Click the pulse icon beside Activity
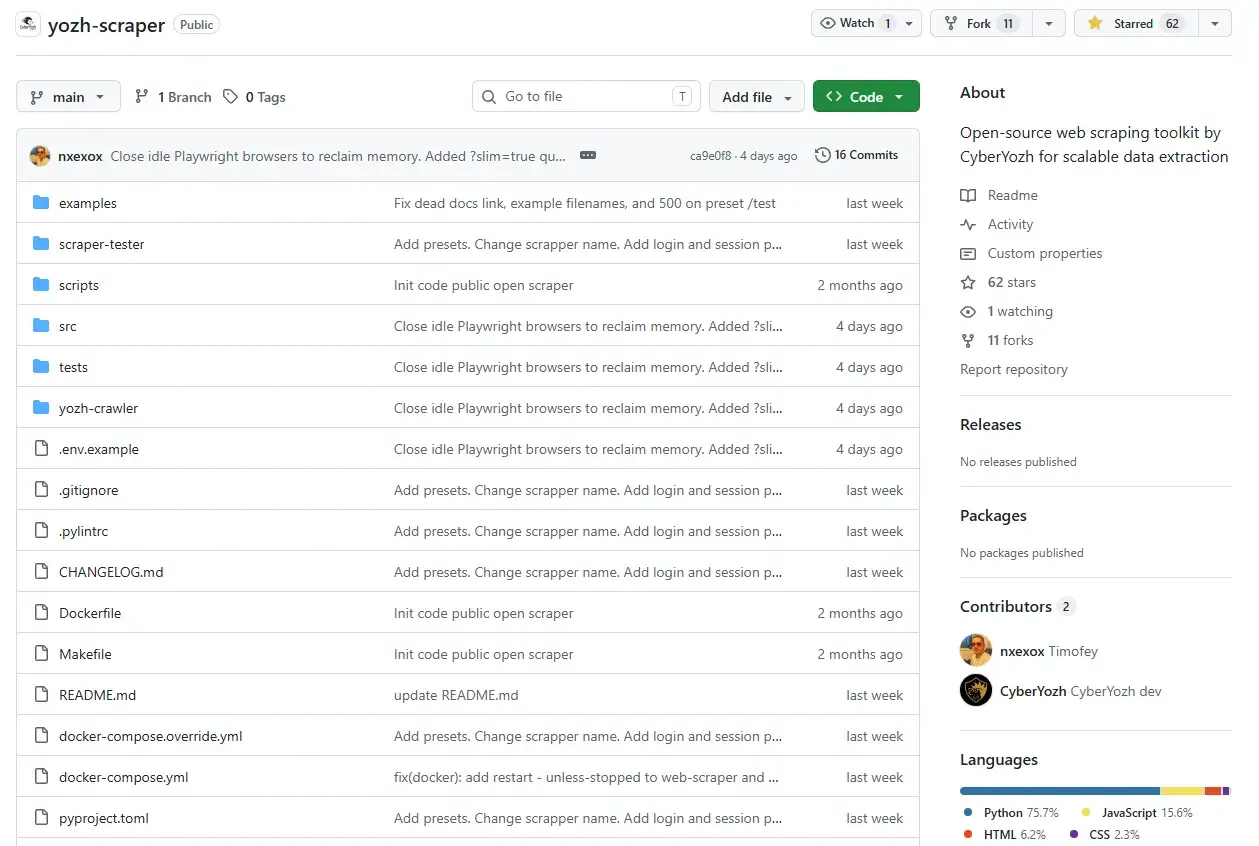1259x846 pixels. click(x=968, y=225)
